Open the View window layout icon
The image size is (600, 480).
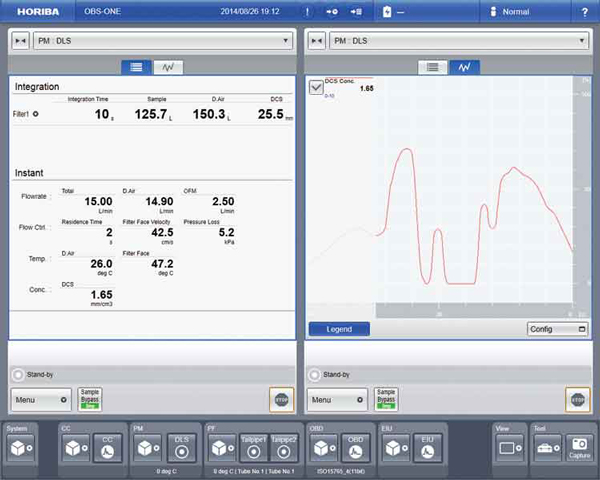pyautogui.click(x=510, y=449)
